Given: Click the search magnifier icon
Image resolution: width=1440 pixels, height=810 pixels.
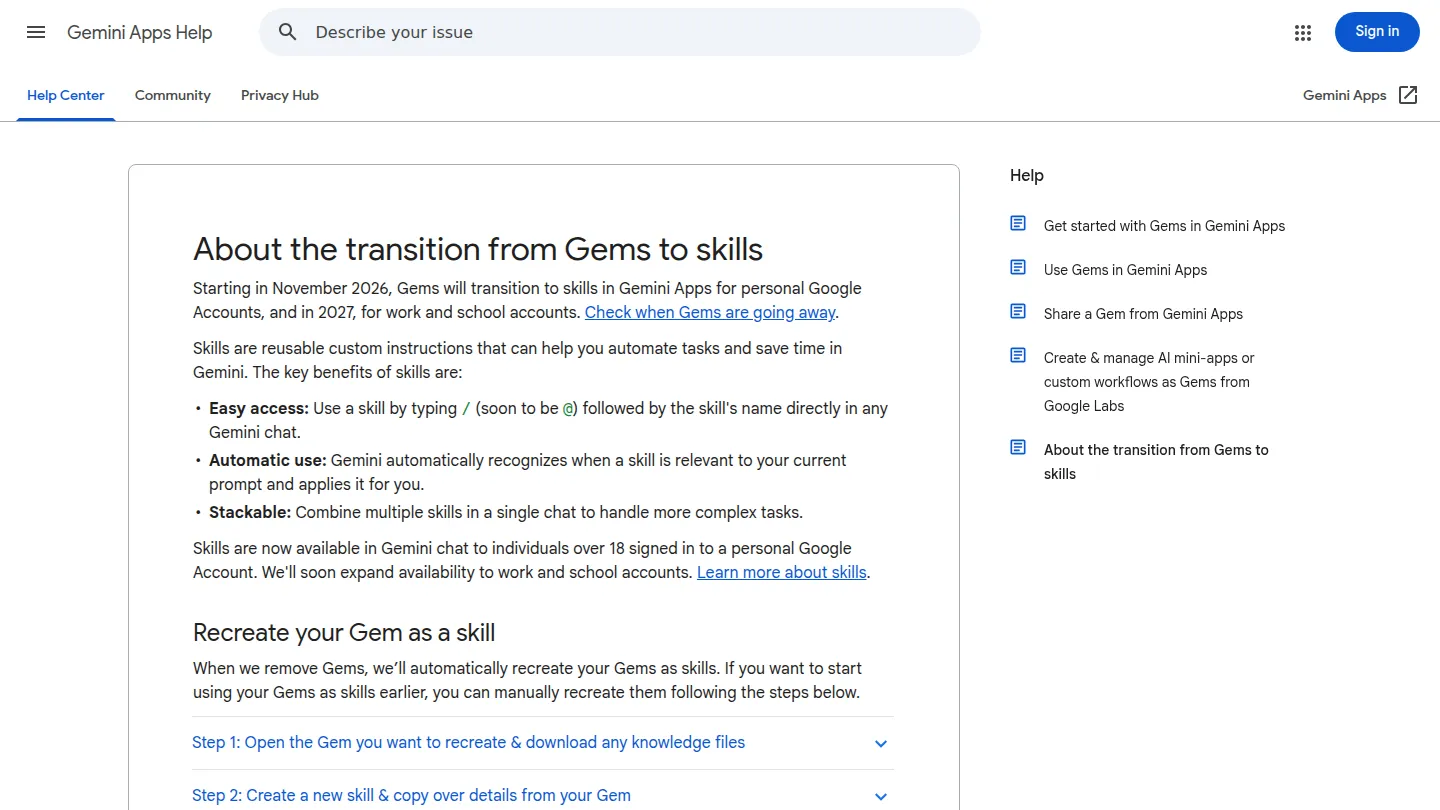Looking at the screenshot, I should click(x=288, y=32).
